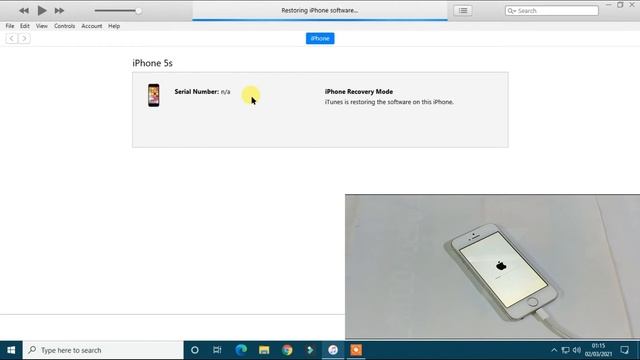The width and height of the screenshot is (640, 360).
Task: Open the Edit menu
Action: (x=25, y=26)
